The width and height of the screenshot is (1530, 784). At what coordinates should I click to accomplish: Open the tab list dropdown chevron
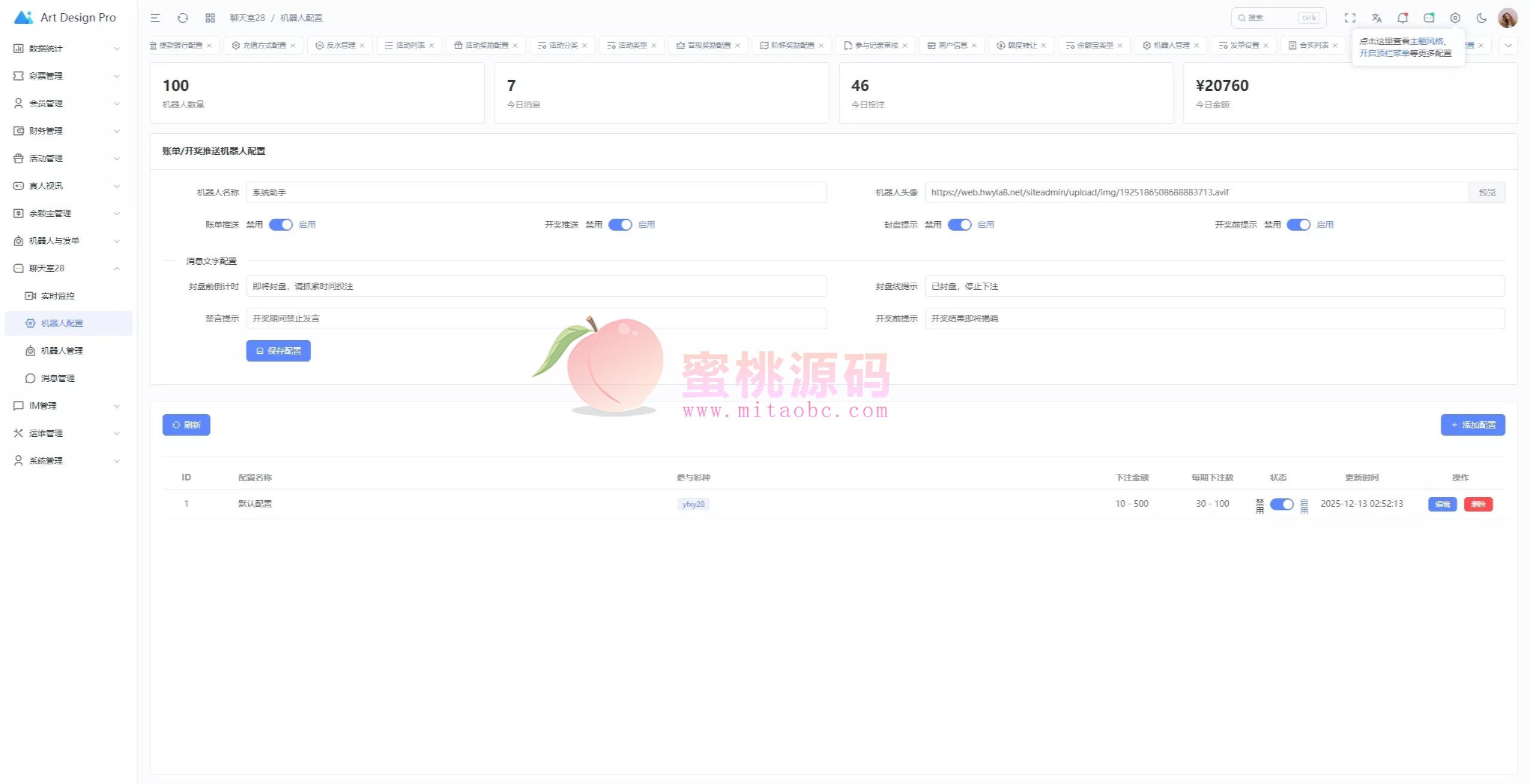(x=1508, y=45)
